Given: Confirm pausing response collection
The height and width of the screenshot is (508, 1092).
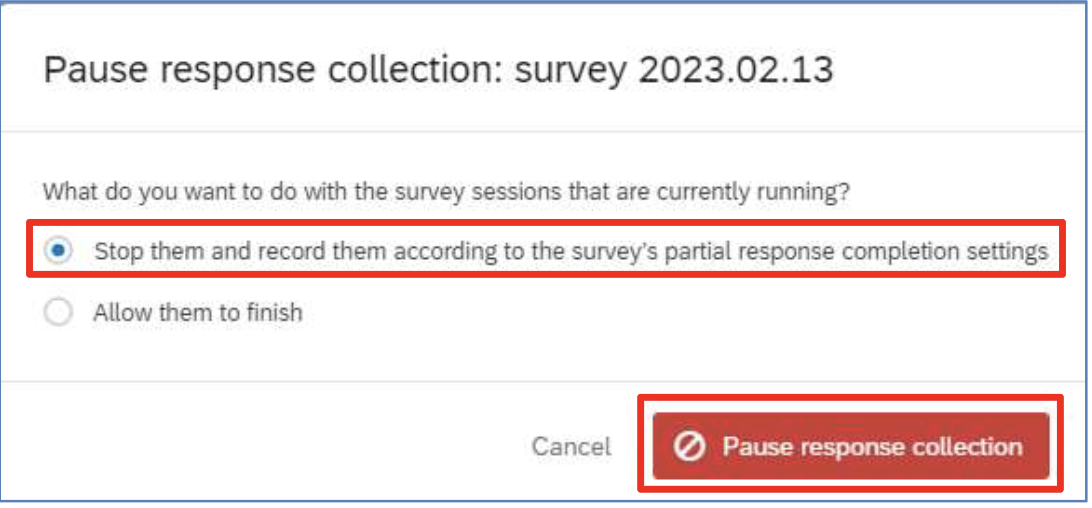Looking at the screenshot, I should coord(850,446).
